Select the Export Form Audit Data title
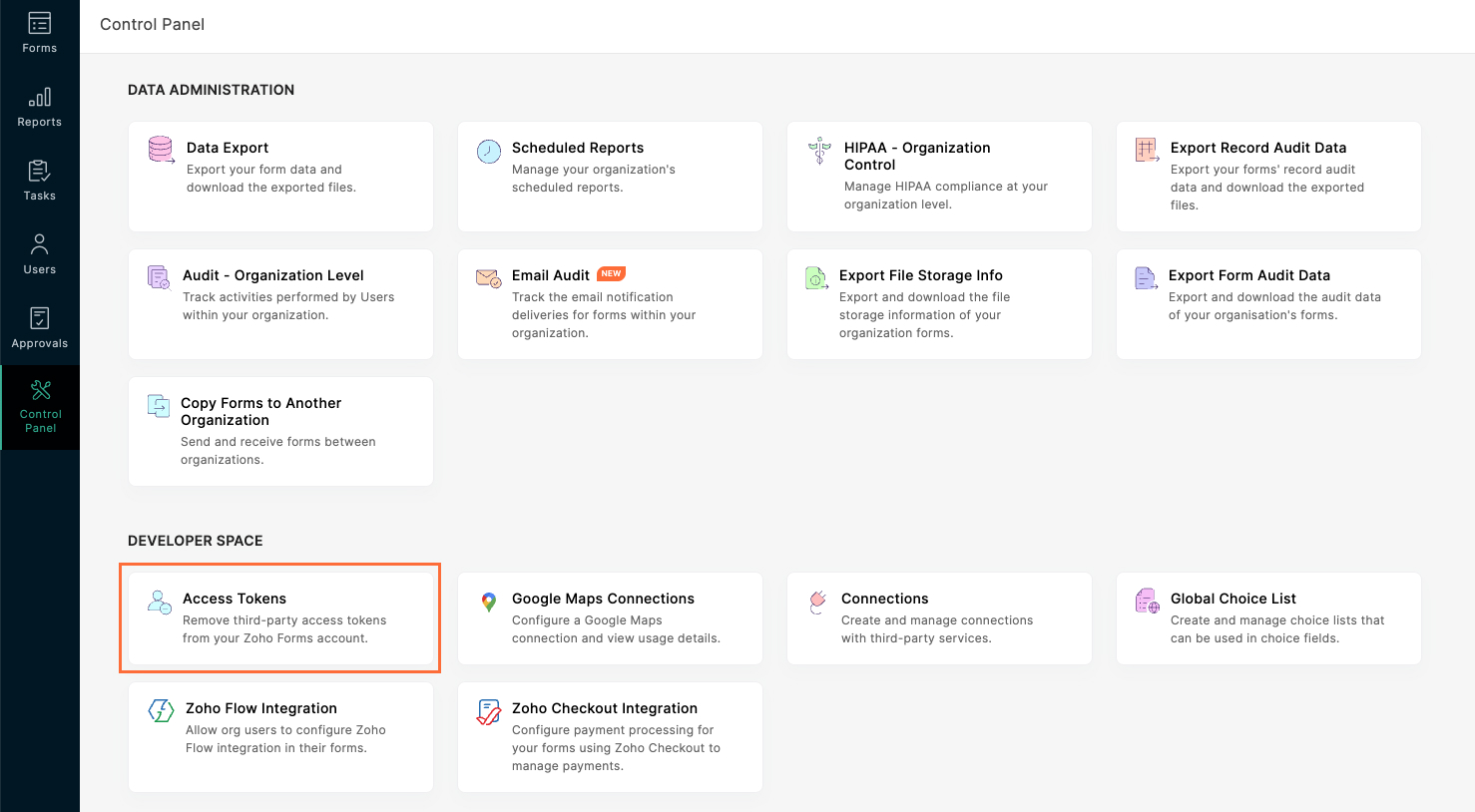 point(1248,275)
